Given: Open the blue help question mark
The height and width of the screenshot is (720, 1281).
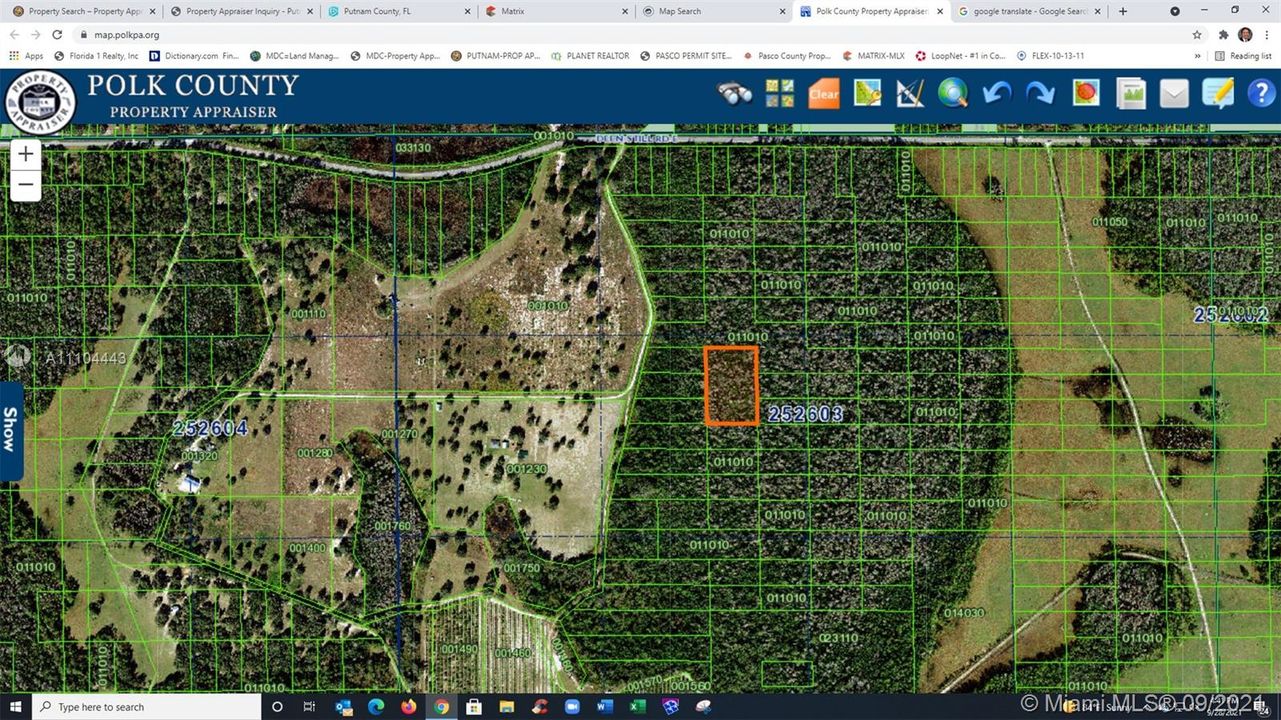Looking at the screenshot, I should coord(1261,94).
